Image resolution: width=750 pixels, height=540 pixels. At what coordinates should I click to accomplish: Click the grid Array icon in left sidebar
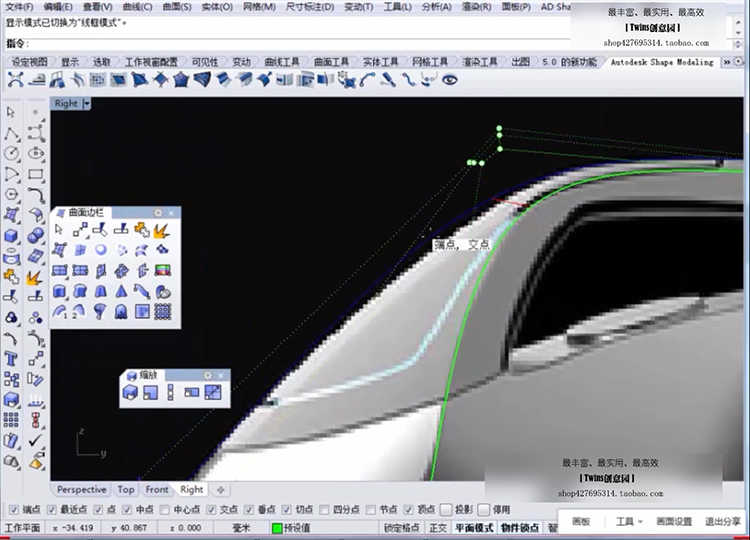point(11,420)
